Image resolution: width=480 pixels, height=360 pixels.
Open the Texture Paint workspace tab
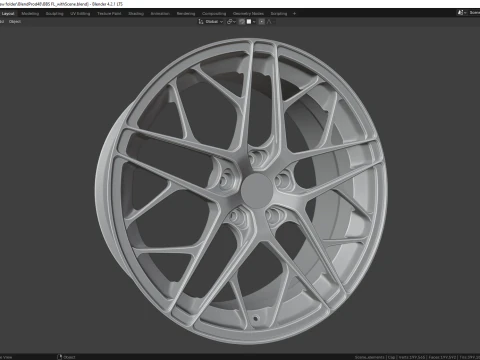109,14
